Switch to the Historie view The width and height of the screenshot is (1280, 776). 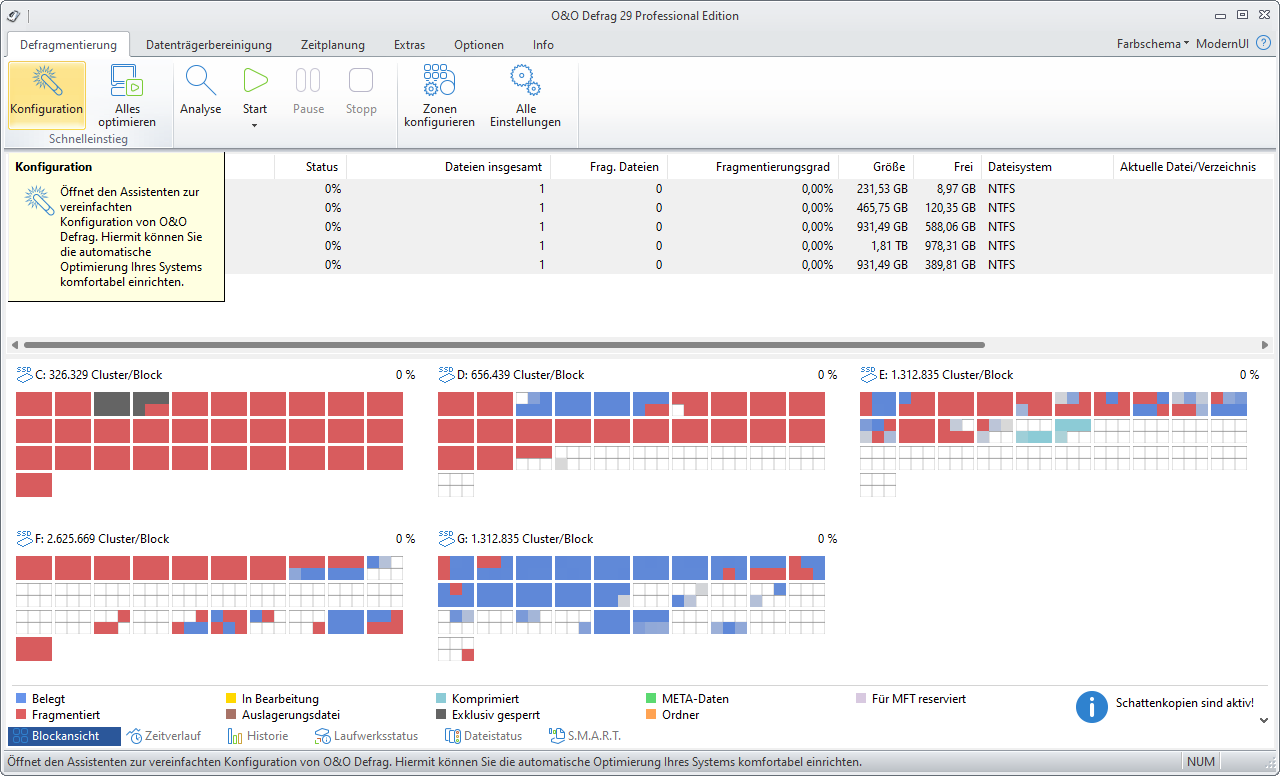(x=258, y=736)
